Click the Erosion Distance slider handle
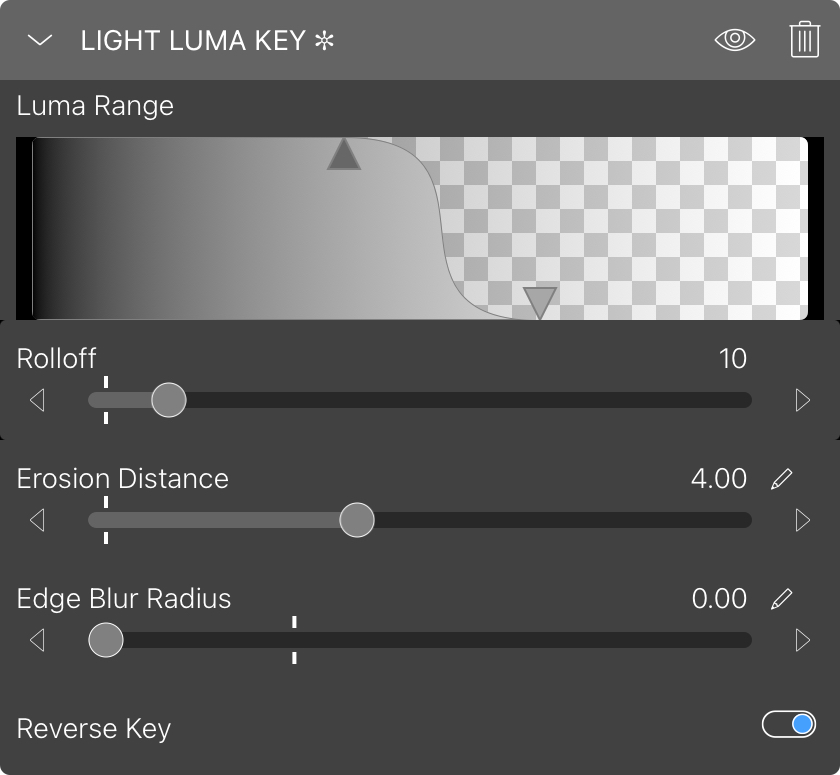 [x=357, y=520]
